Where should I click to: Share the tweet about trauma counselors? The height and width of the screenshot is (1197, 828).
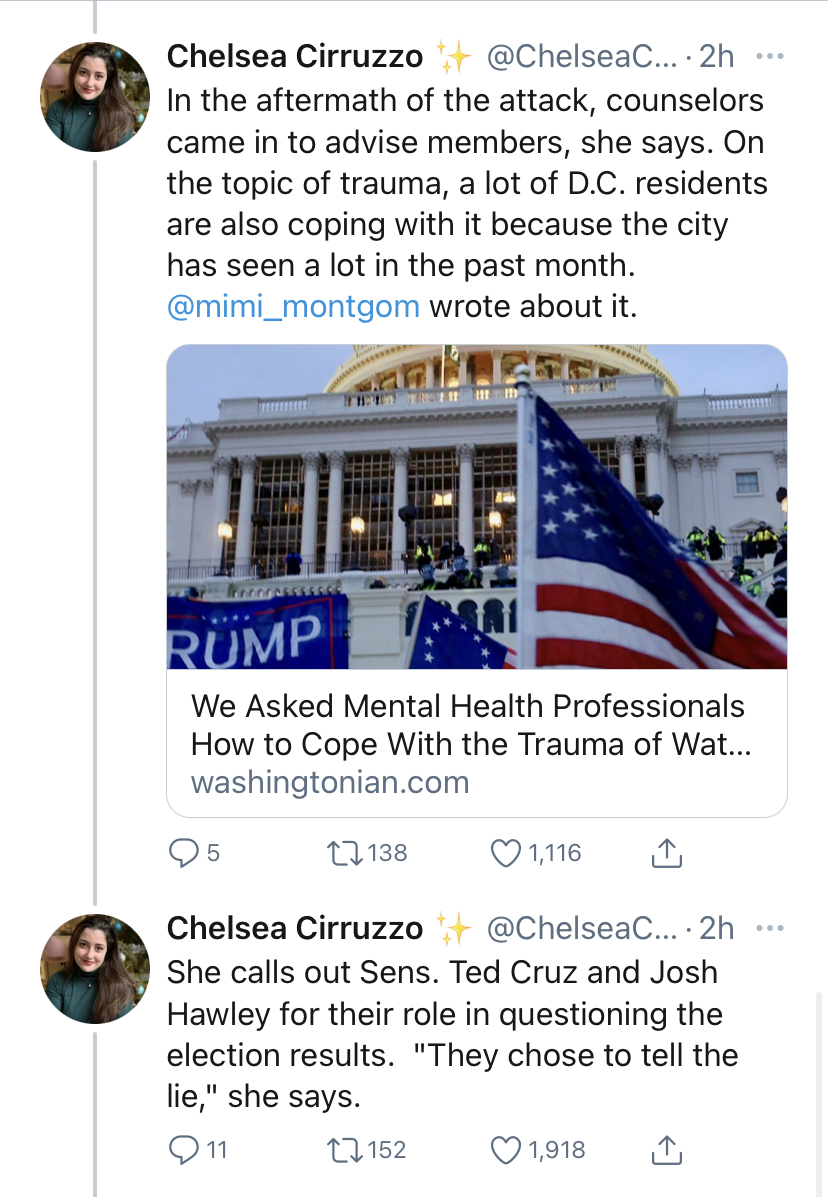point(666,853)
